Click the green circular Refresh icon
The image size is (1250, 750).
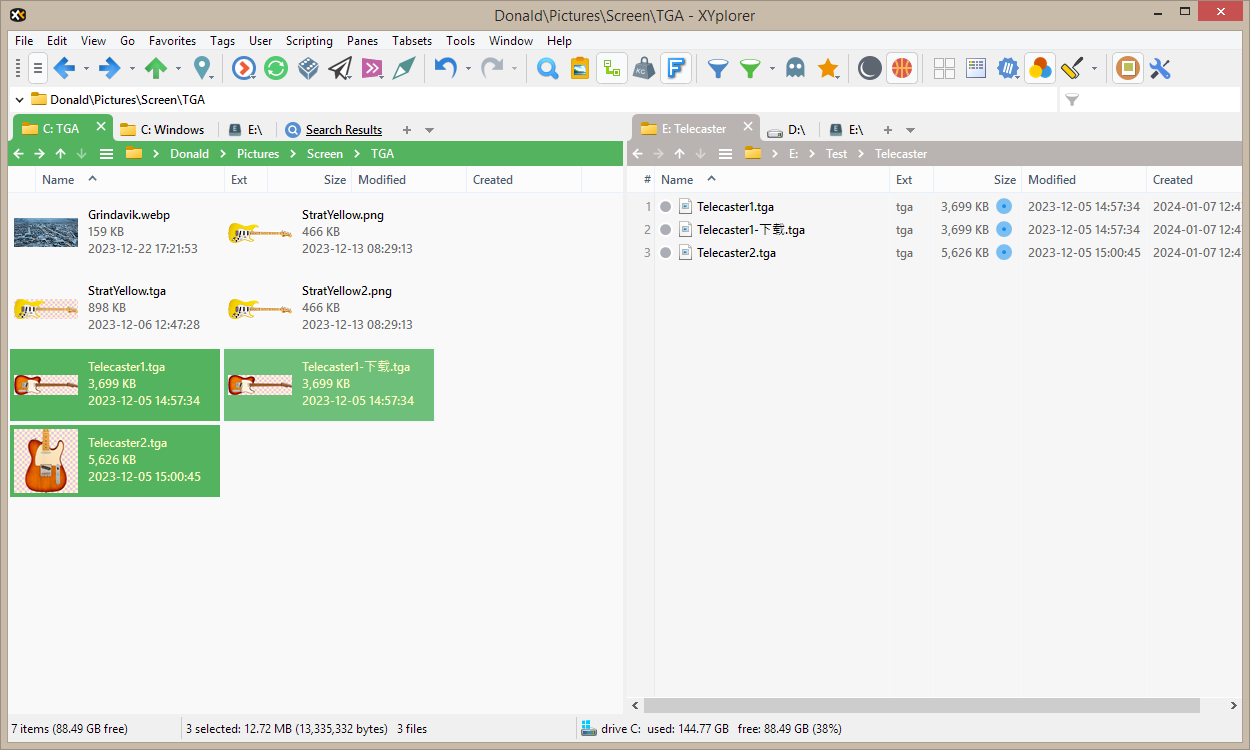coord(276,68)
